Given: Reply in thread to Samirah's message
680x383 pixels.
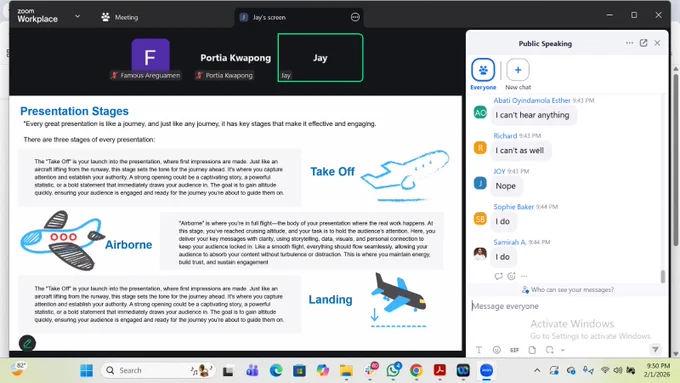Looking at the screenshot, I should (x=498, y=276).
